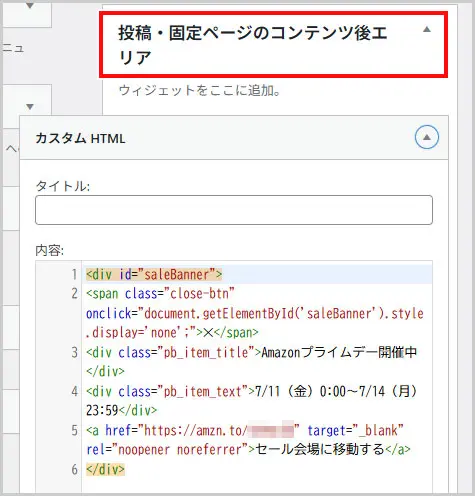Expand the left panel widget below ニュ label
The height and width of the screenshot is (496, 475).
click(30, 107)
